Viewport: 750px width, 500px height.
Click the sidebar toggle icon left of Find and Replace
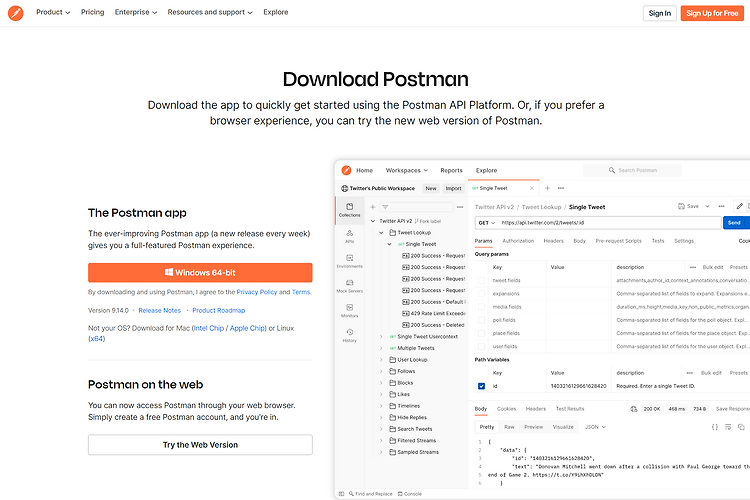pos(342,494)
